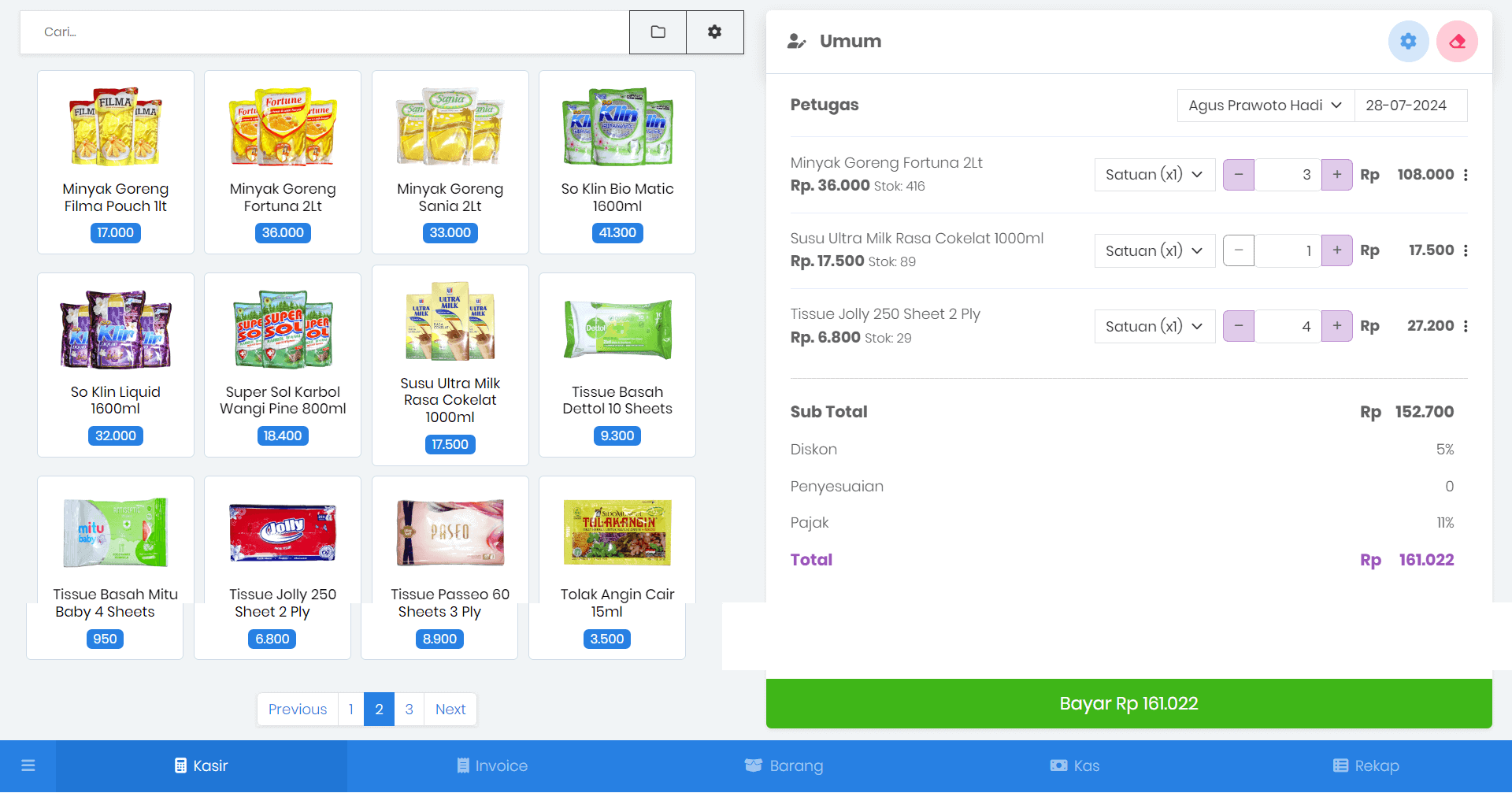Screen dimensions: 1512x793
Task: Open Satuan unit dropdown for Tissue Jolly
Action: tap(1154, 326)
